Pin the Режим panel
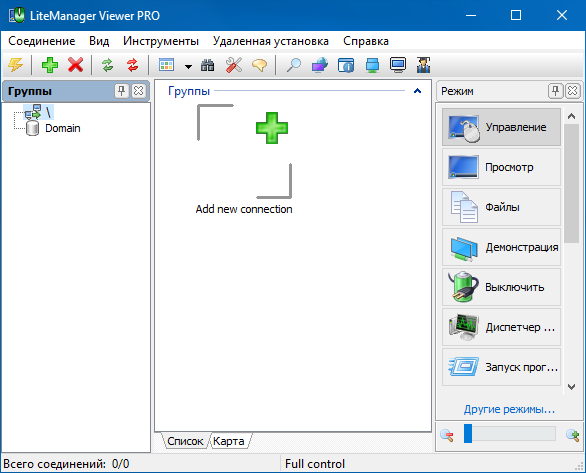This screenshot has height=473, width=586. tap(555, 91)
